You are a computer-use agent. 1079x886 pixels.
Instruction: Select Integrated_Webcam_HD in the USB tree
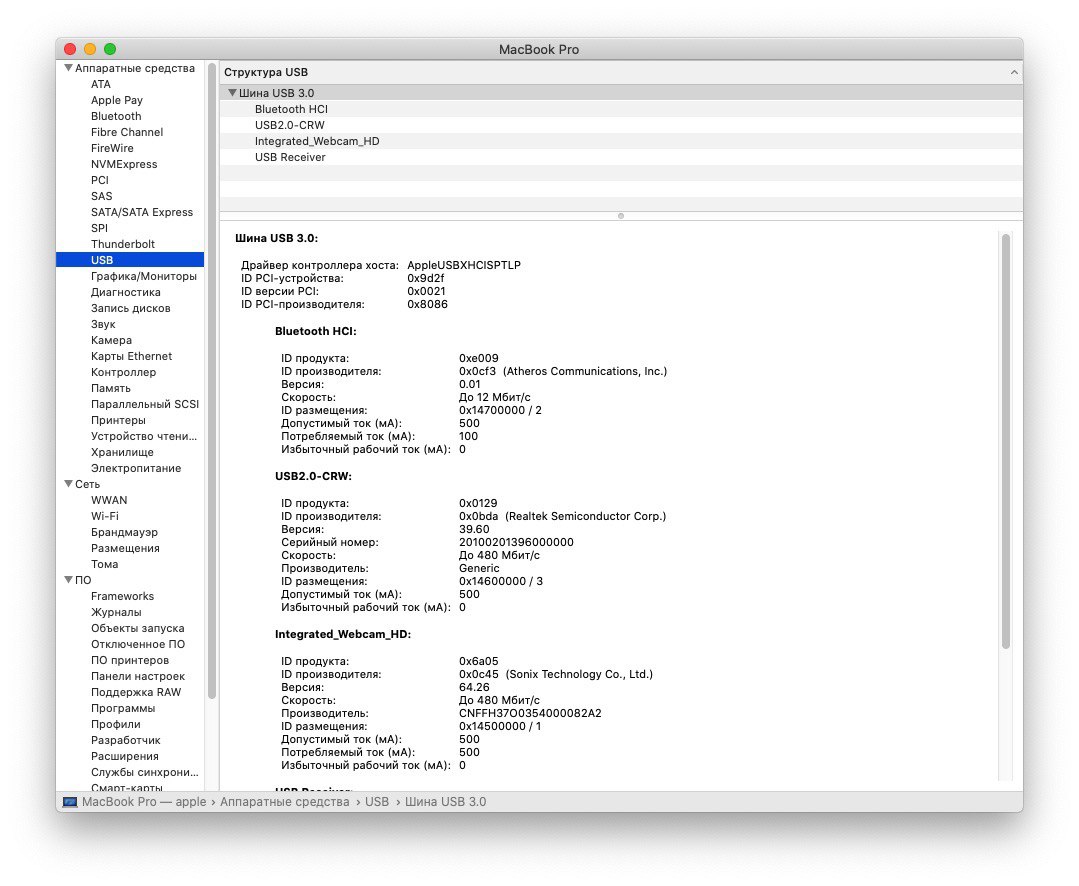click(x=317, y=141)
